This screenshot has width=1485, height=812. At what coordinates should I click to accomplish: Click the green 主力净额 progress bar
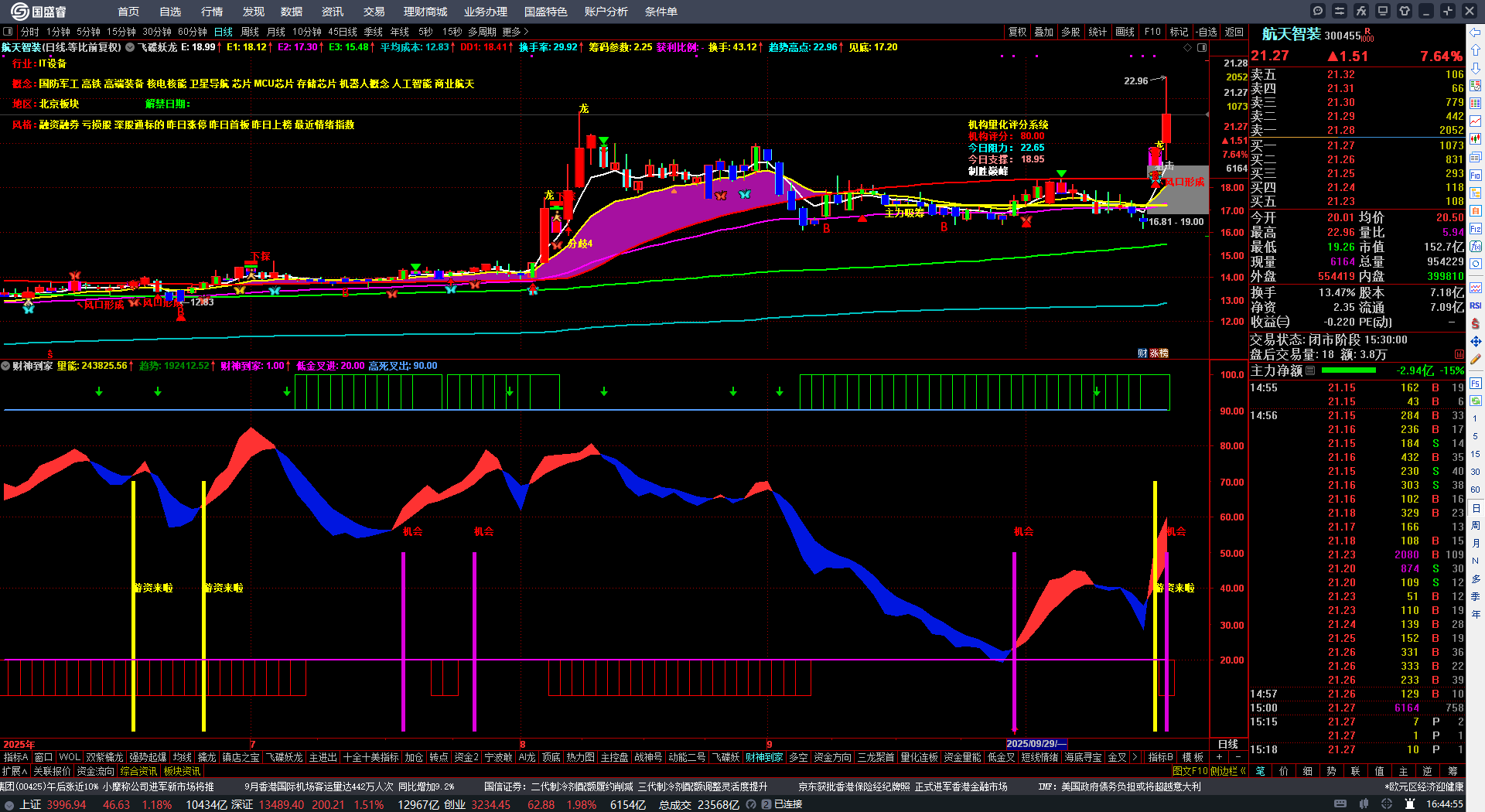click(1349, 370)
